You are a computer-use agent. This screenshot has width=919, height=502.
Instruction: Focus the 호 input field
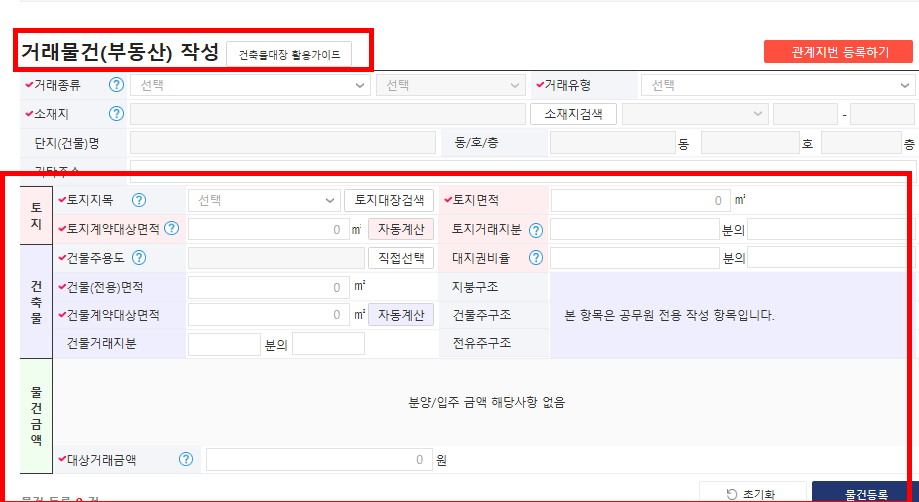tap(750, 143)
